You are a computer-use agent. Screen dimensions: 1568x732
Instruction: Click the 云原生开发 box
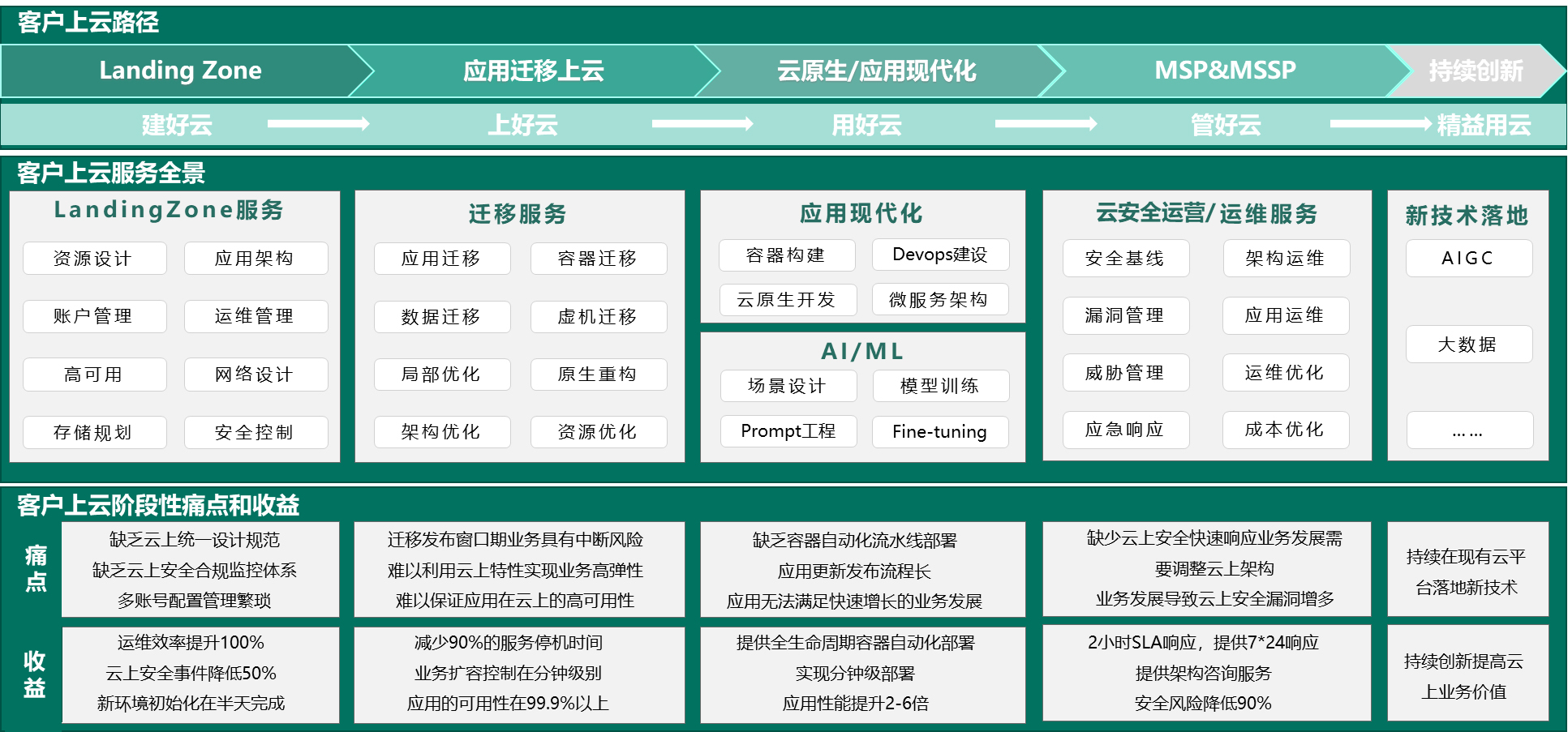787,300
